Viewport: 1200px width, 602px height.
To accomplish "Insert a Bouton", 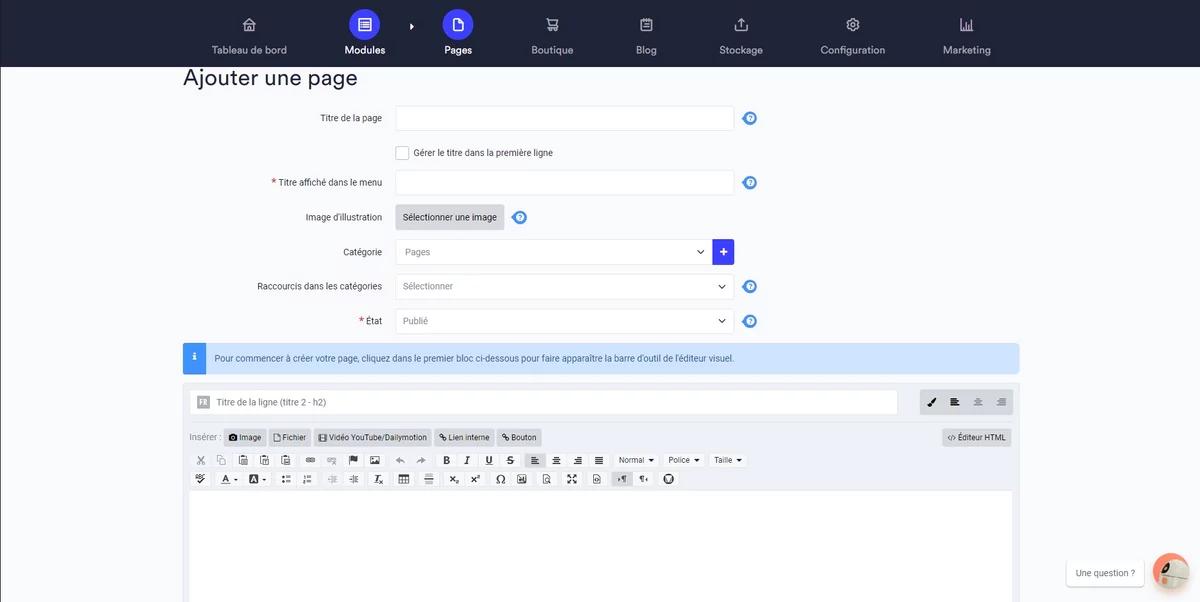I will (519, 437).
